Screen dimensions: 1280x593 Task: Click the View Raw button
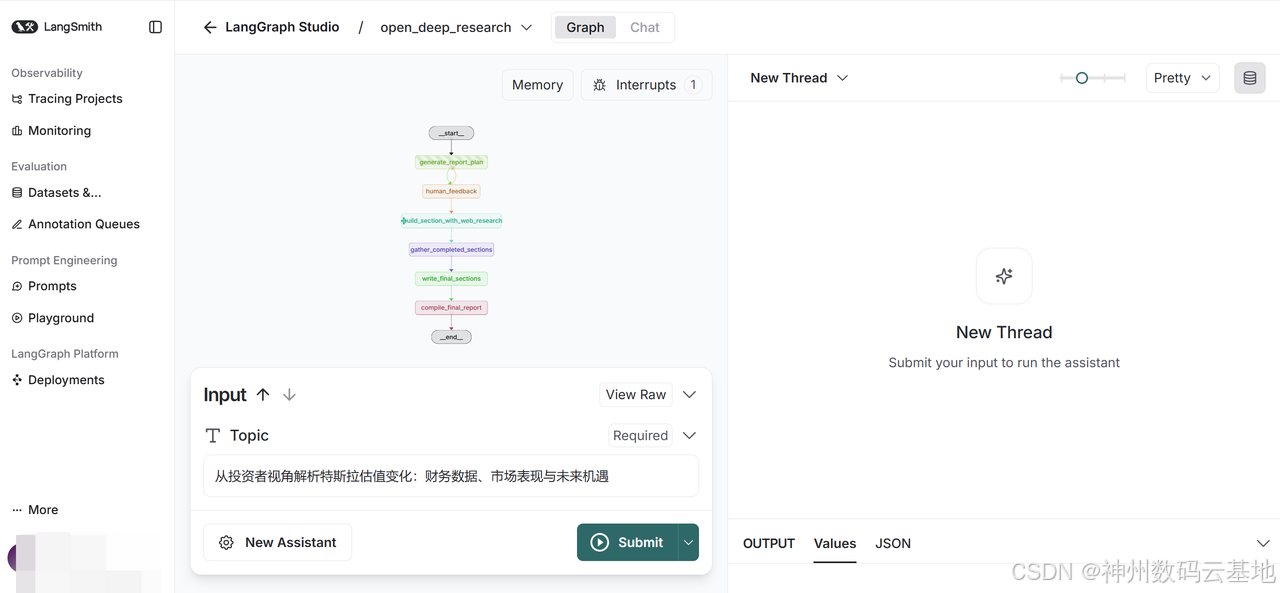click(636, 395)
